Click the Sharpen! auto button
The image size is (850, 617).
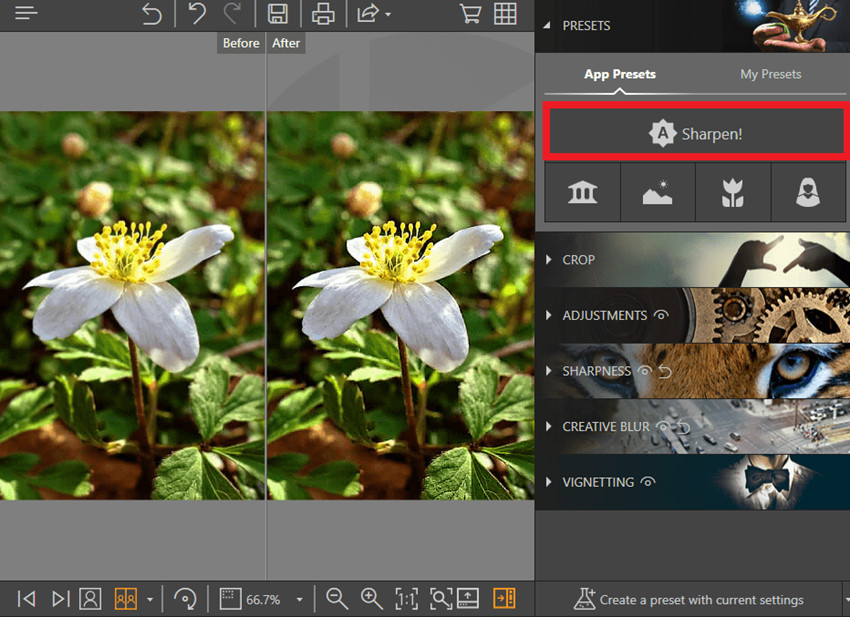pos(696,133)
